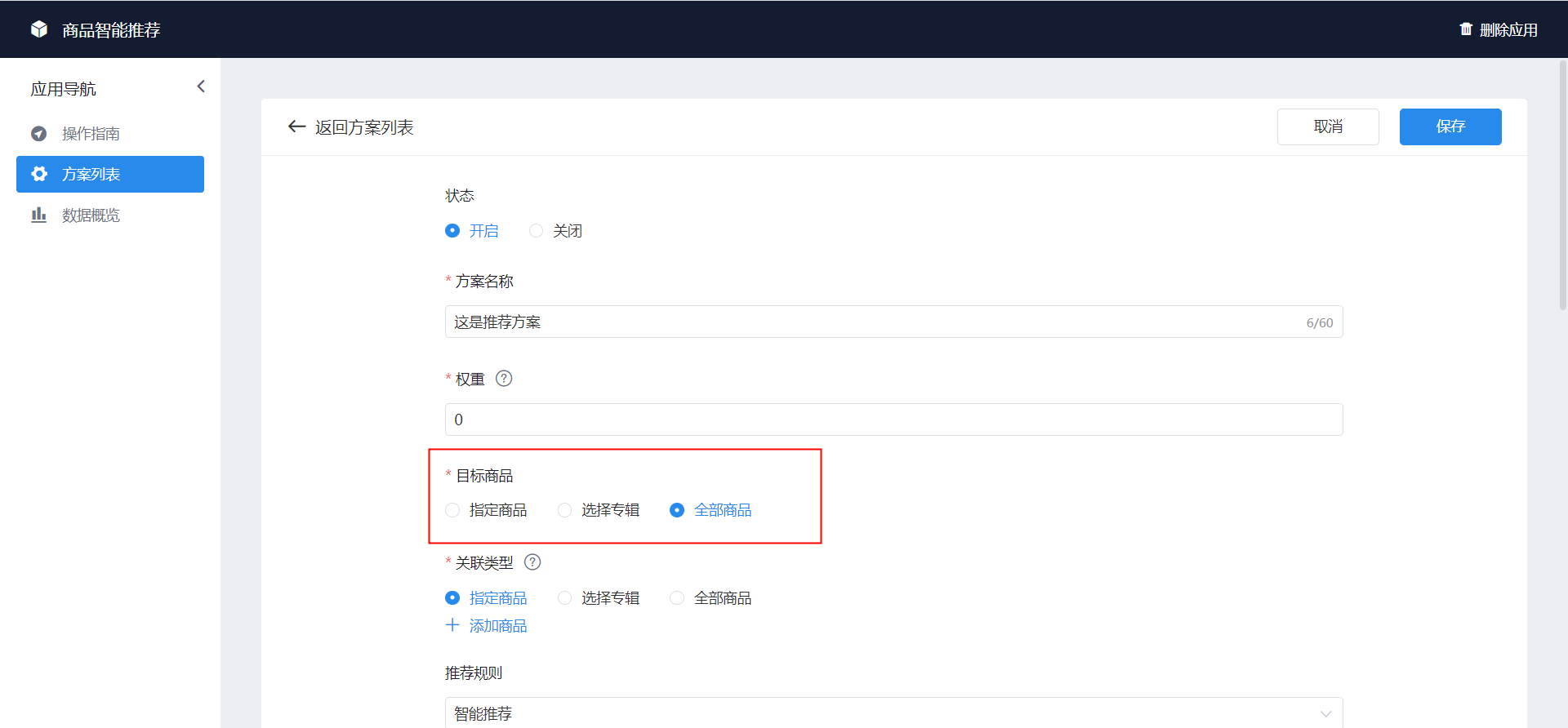Click the page vertical scrollbar

(x=1563, y=186)
